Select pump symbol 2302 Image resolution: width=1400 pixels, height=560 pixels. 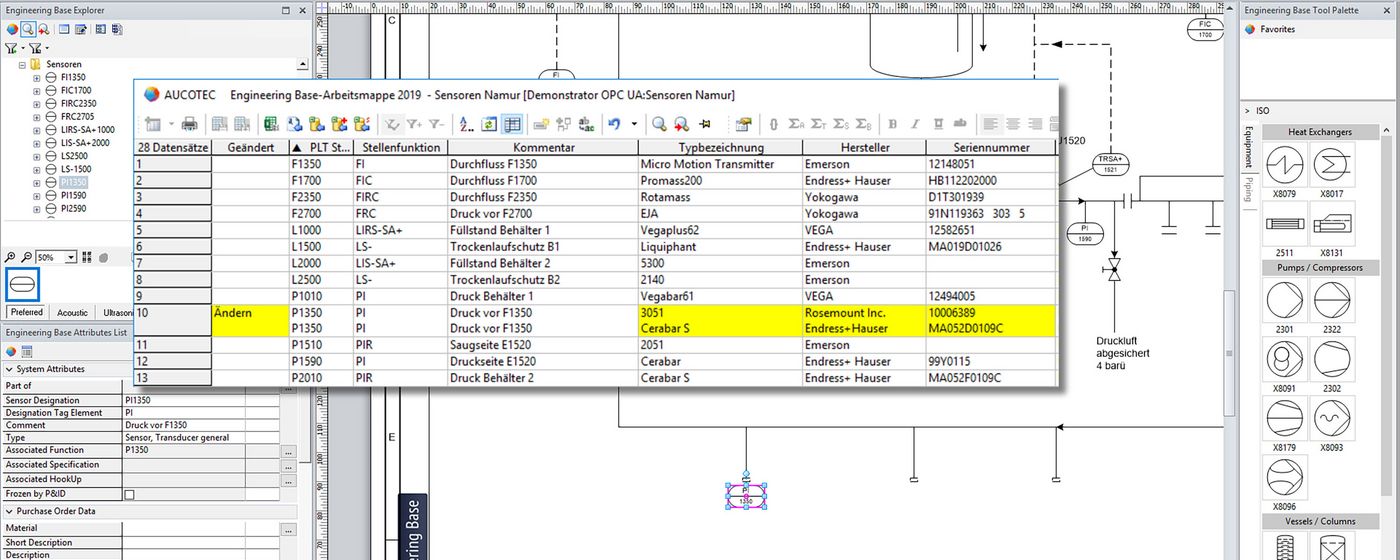[x=1331, y=357]
